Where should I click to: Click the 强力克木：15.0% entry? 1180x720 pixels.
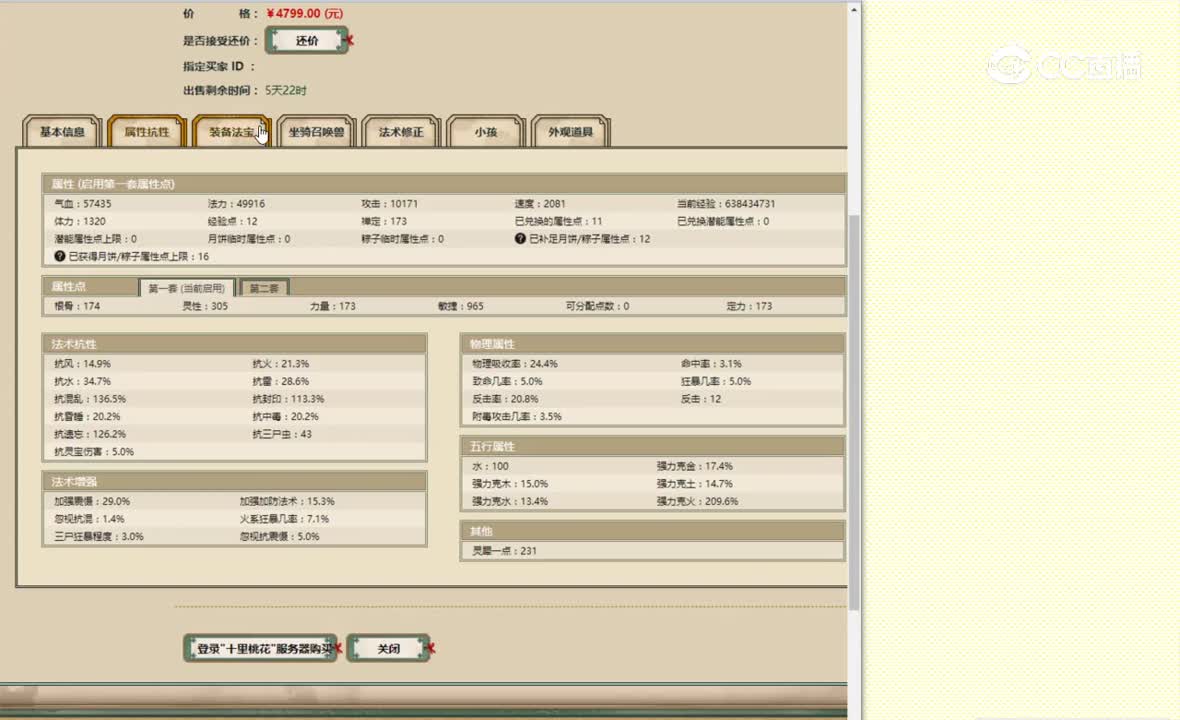coord(510,484)
